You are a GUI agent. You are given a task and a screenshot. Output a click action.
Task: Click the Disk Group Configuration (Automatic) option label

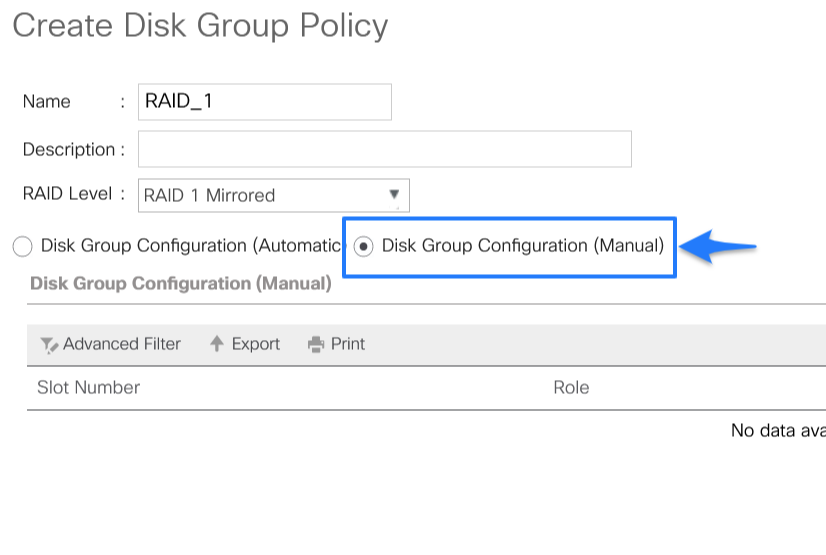[x=190, y=246]
